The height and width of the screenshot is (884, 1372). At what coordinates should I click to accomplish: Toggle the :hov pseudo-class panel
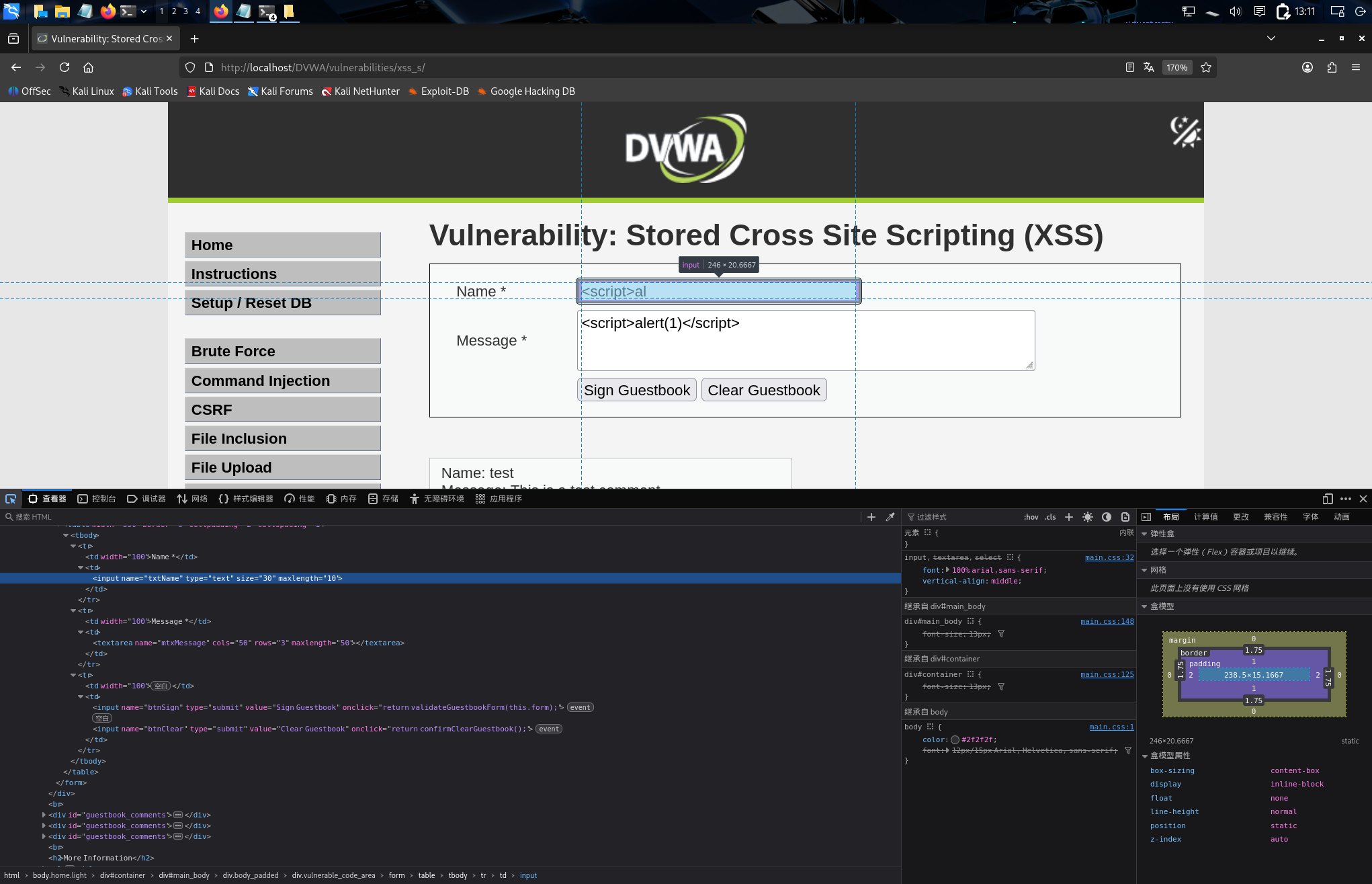click(1031, 517)
